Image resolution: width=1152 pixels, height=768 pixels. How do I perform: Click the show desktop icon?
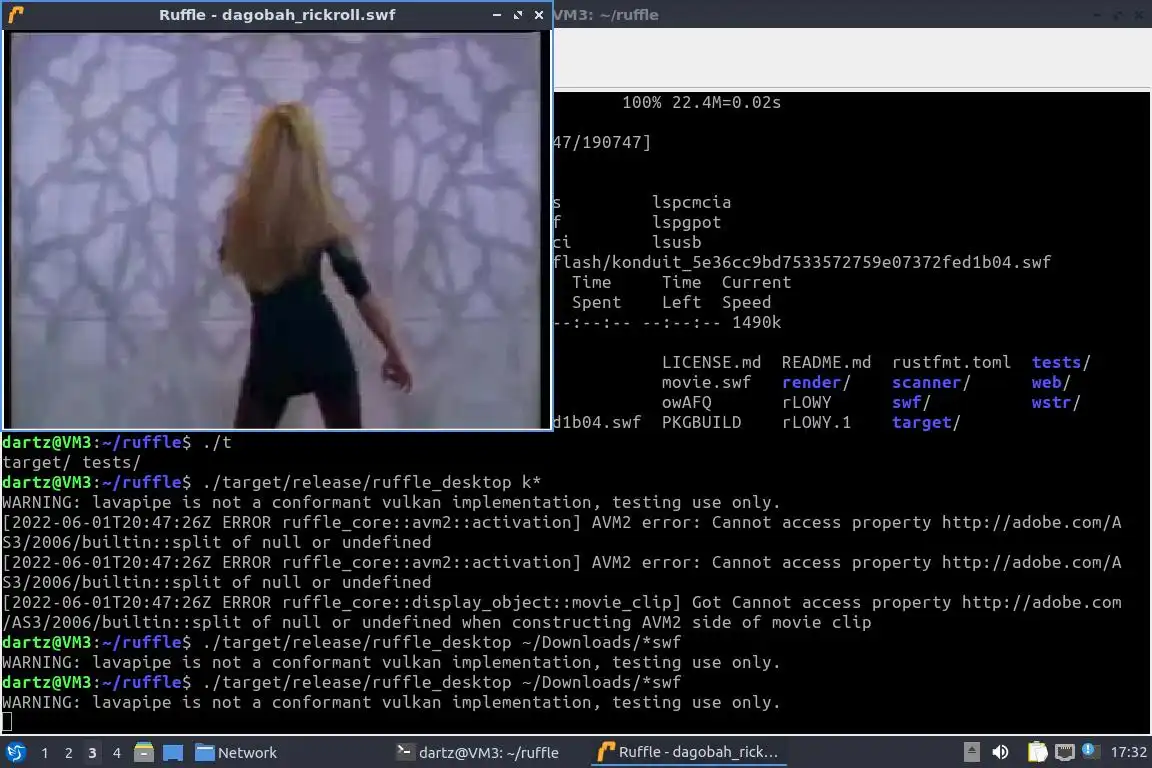click(x=173, y=753)
